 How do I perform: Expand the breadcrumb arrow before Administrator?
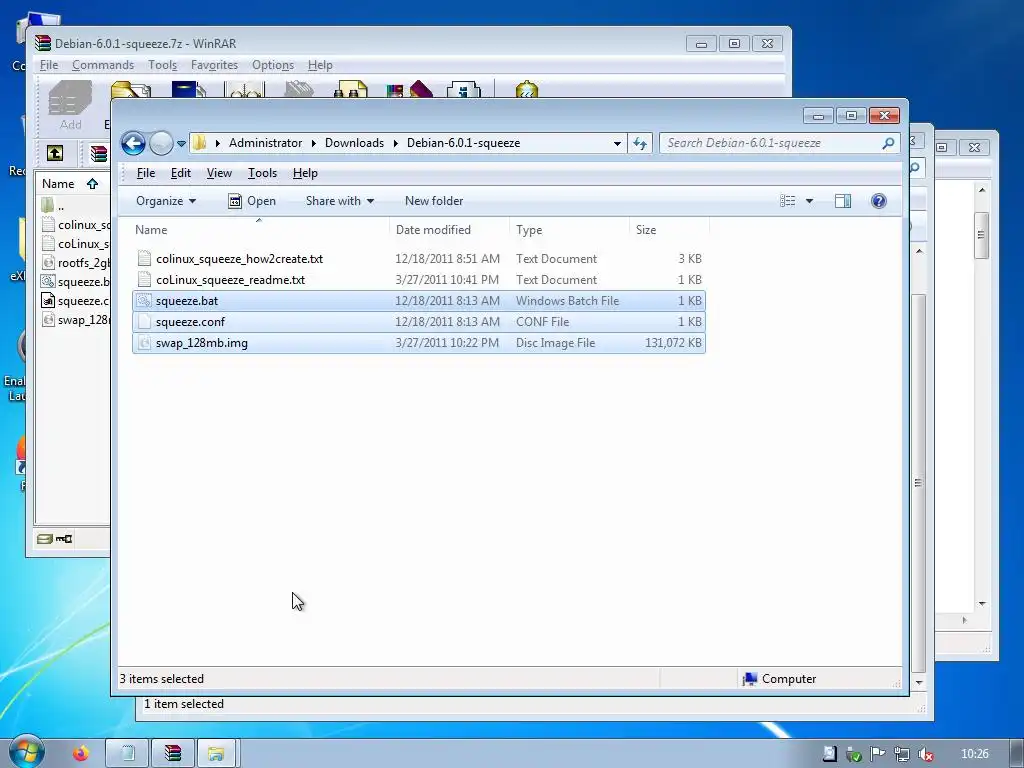tap(217, 143)
